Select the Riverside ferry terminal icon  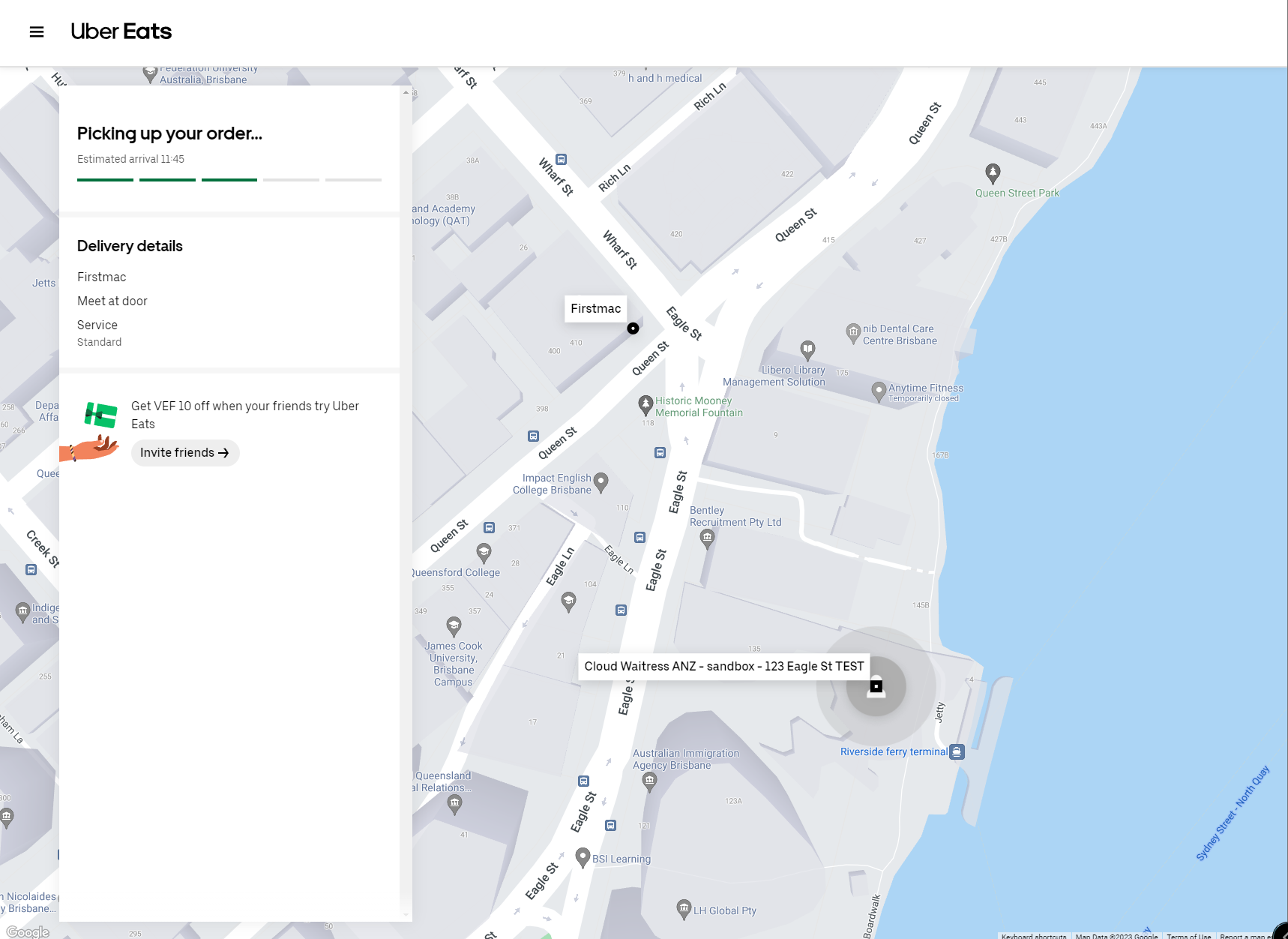(x=957, y=751)
